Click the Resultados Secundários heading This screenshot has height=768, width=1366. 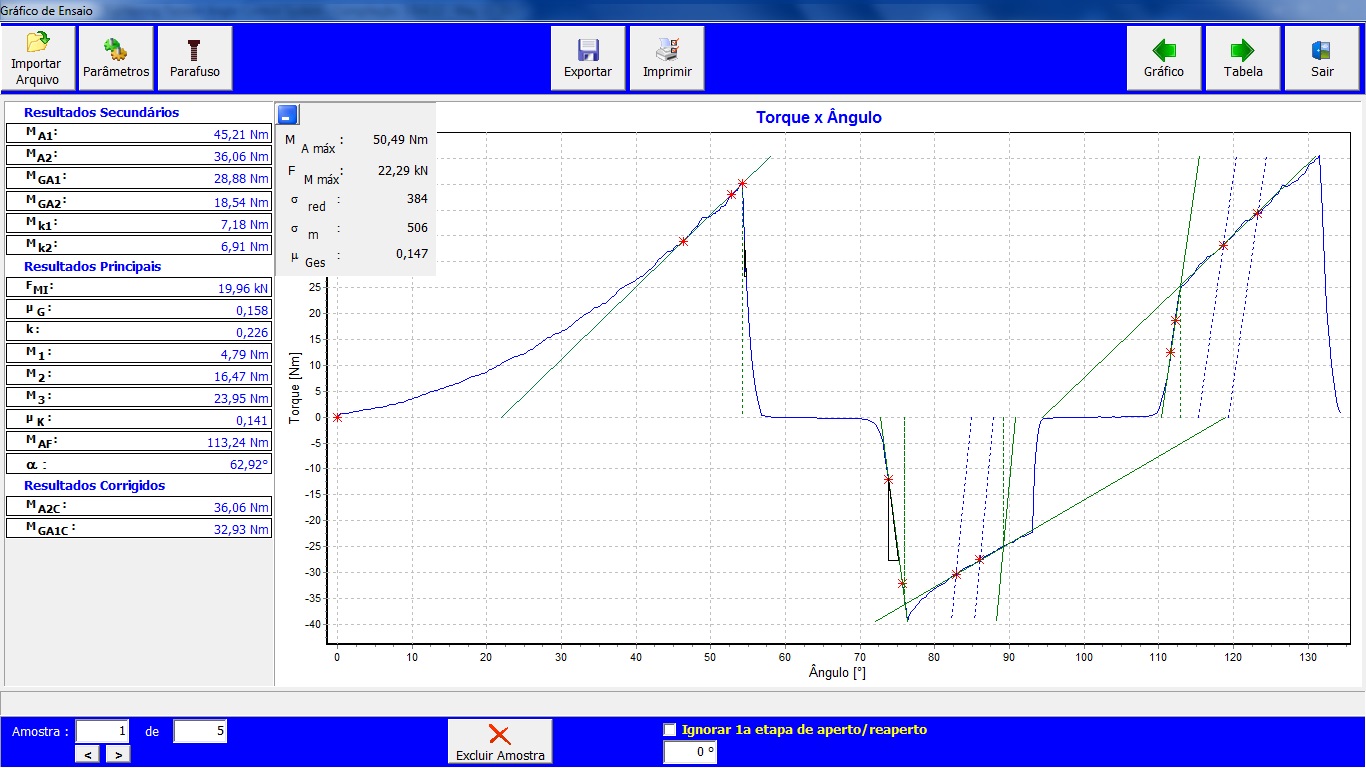(102, 113)
